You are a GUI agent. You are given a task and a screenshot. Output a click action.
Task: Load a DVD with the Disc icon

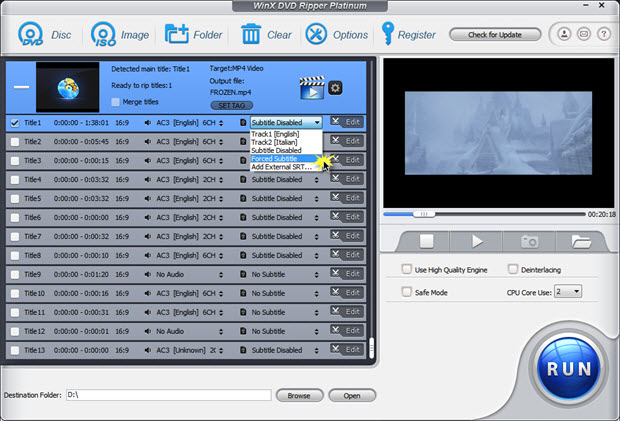click(x=30, y=34)
